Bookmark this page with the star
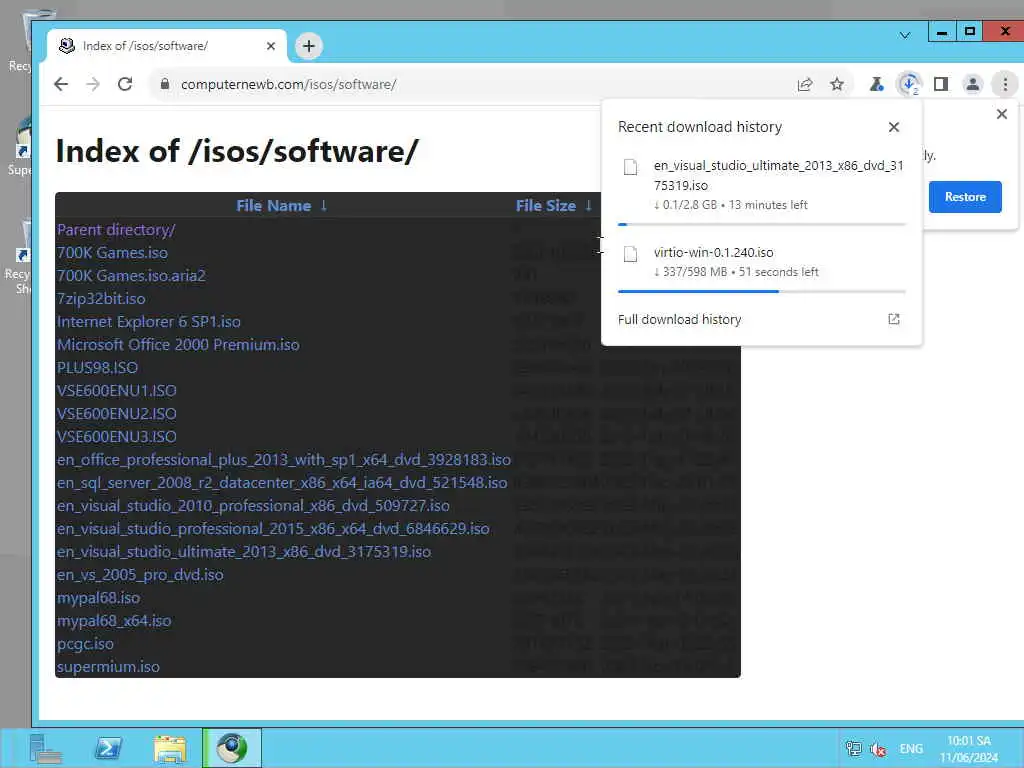The image size is (1024, 768). [837, 84]
